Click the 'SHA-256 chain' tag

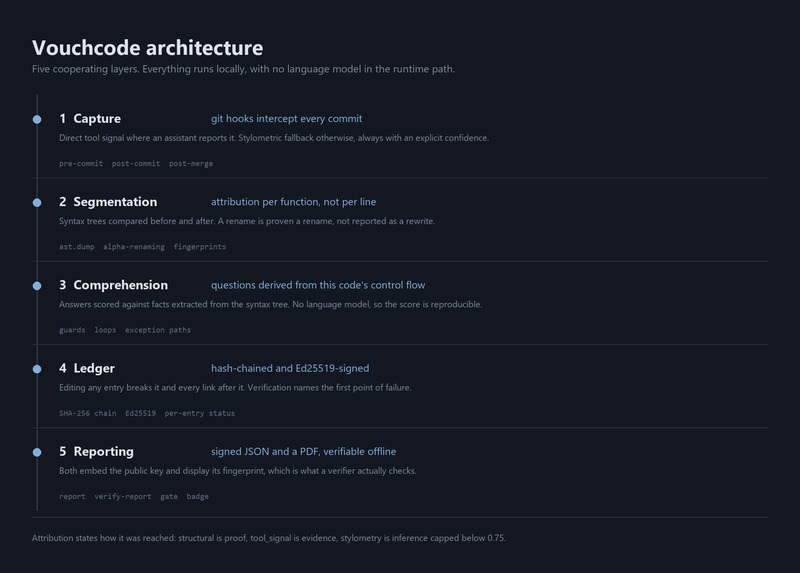click(x=88, y=413)
